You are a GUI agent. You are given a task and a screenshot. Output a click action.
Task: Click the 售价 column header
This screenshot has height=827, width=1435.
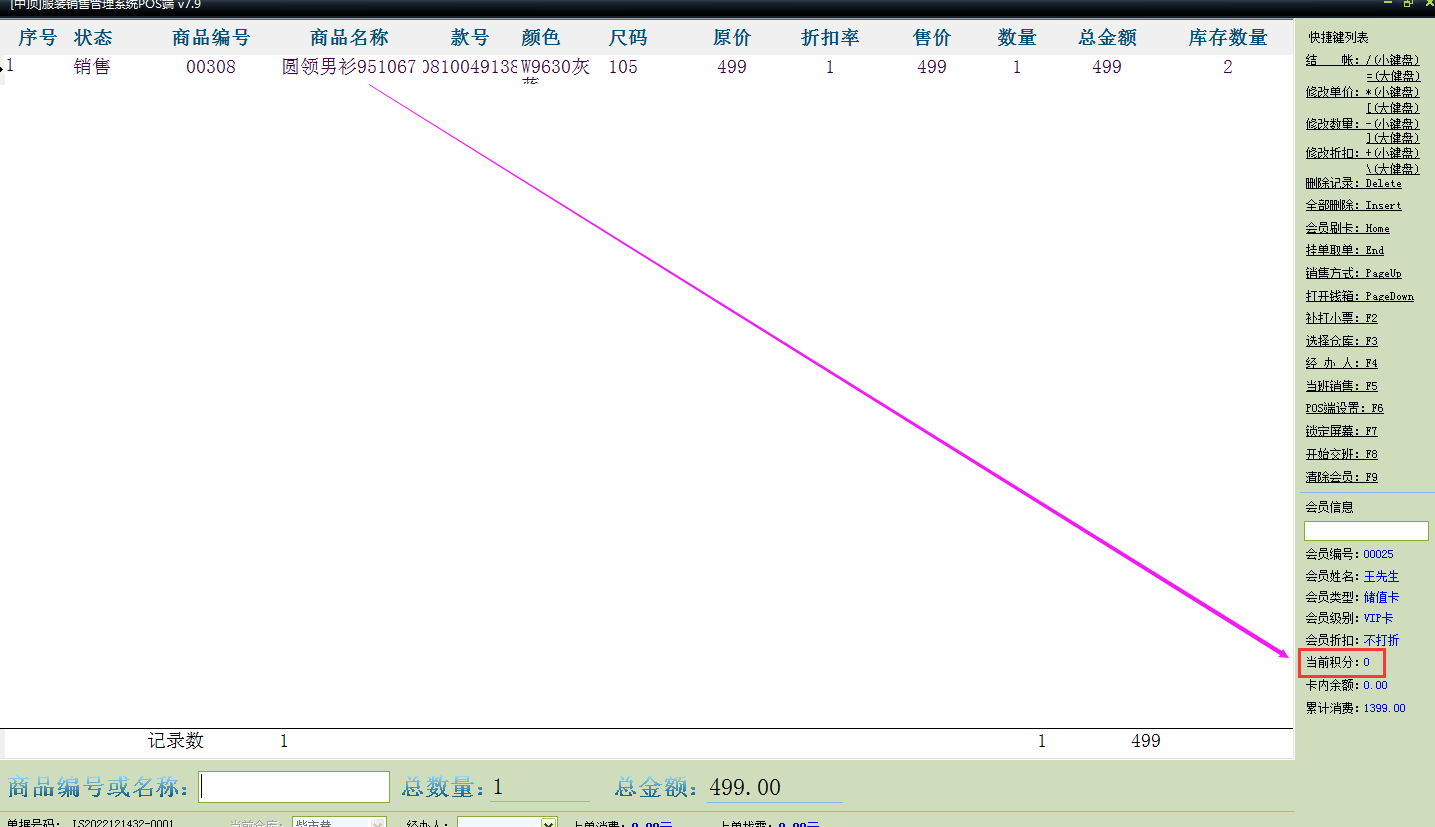click(932, 38)
